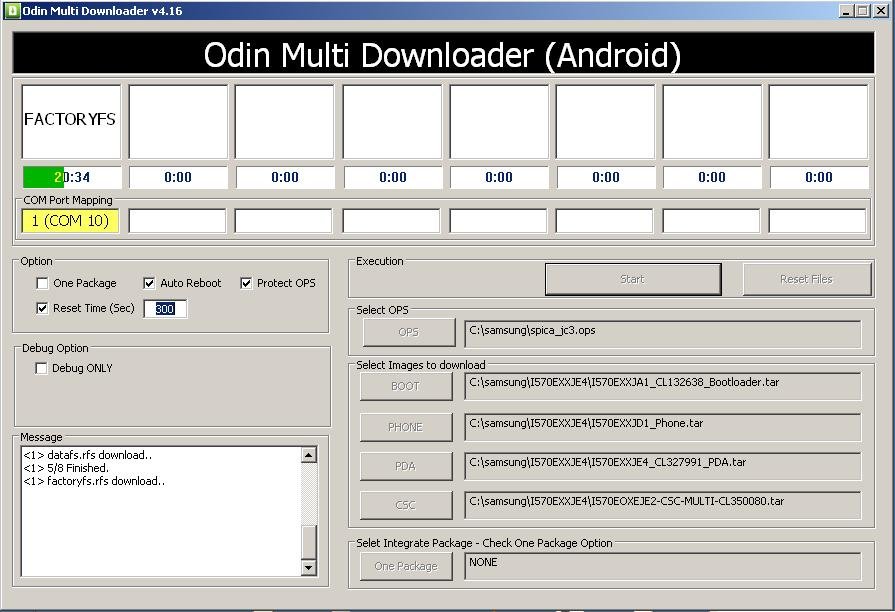Click the FACTORYFS status box
This screenshot has width=895, height=612.
[x=71, y=122]
